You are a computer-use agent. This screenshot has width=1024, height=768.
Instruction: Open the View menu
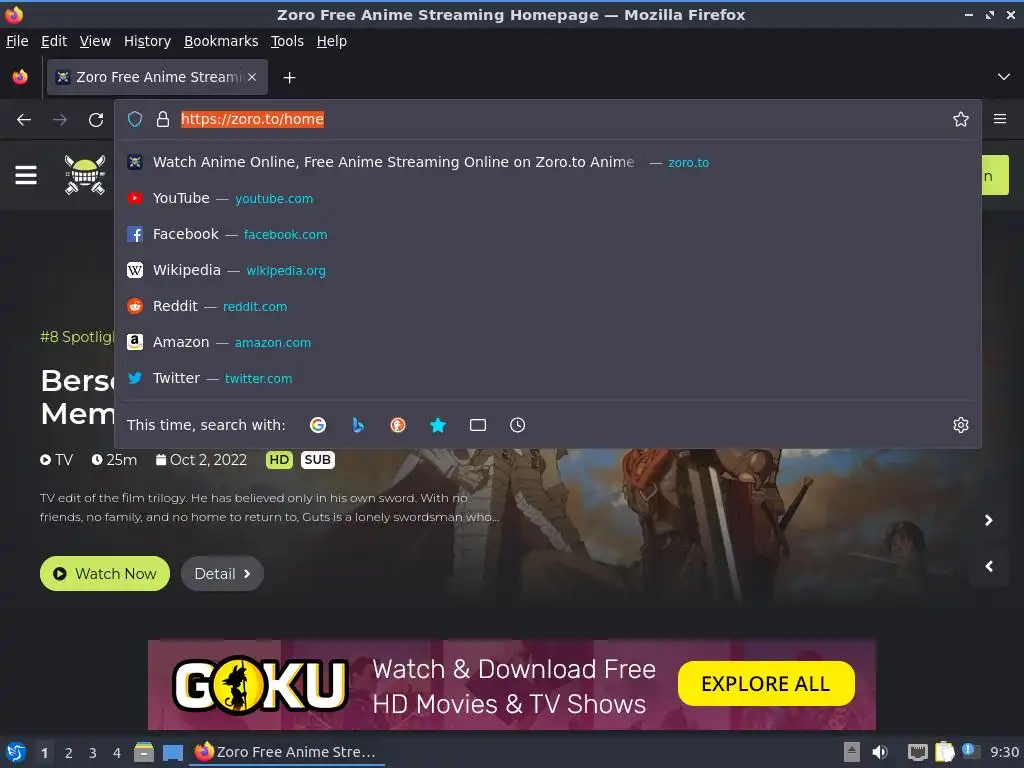point(95,41)
